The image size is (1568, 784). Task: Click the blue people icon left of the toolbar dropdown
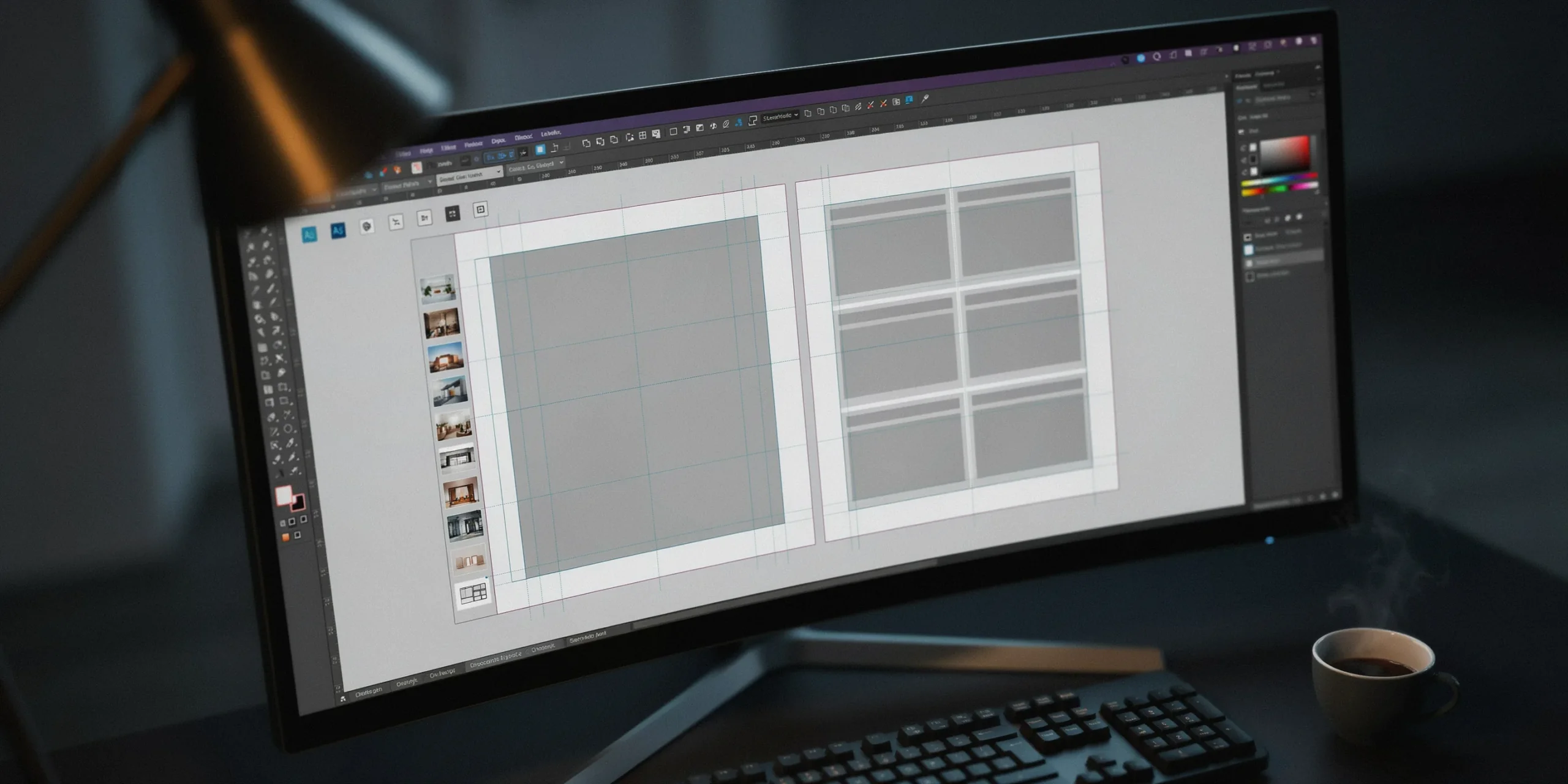click(739, 123)
